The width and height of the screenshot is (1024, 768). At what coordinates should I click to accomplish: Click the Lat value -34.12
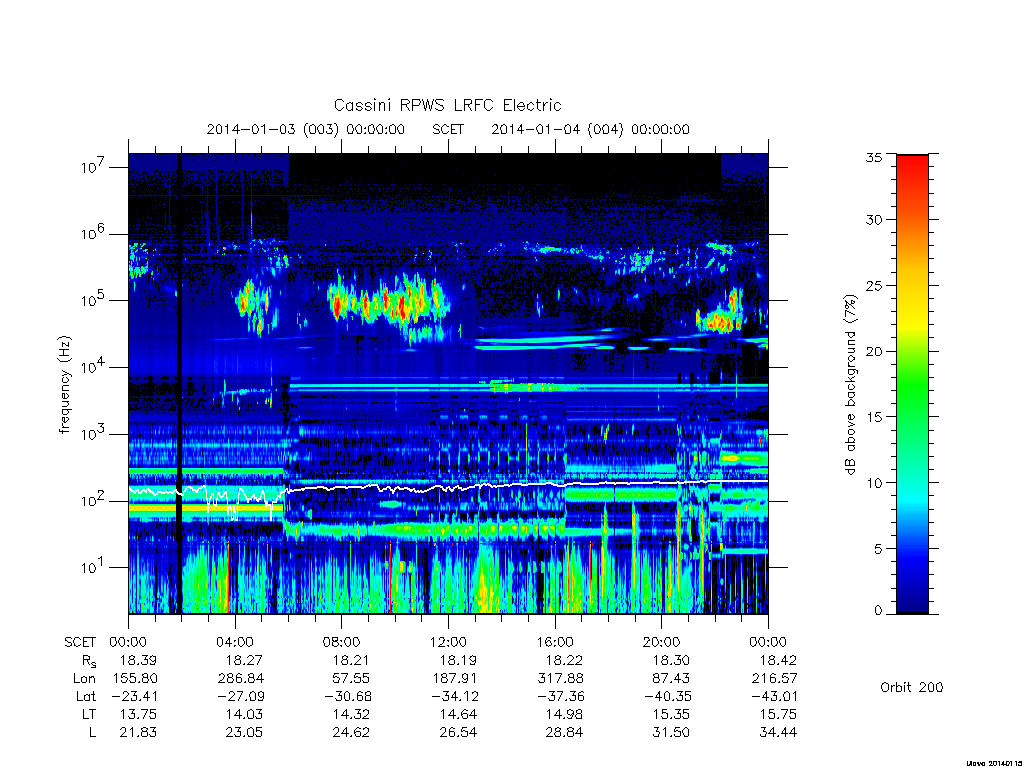455,696
